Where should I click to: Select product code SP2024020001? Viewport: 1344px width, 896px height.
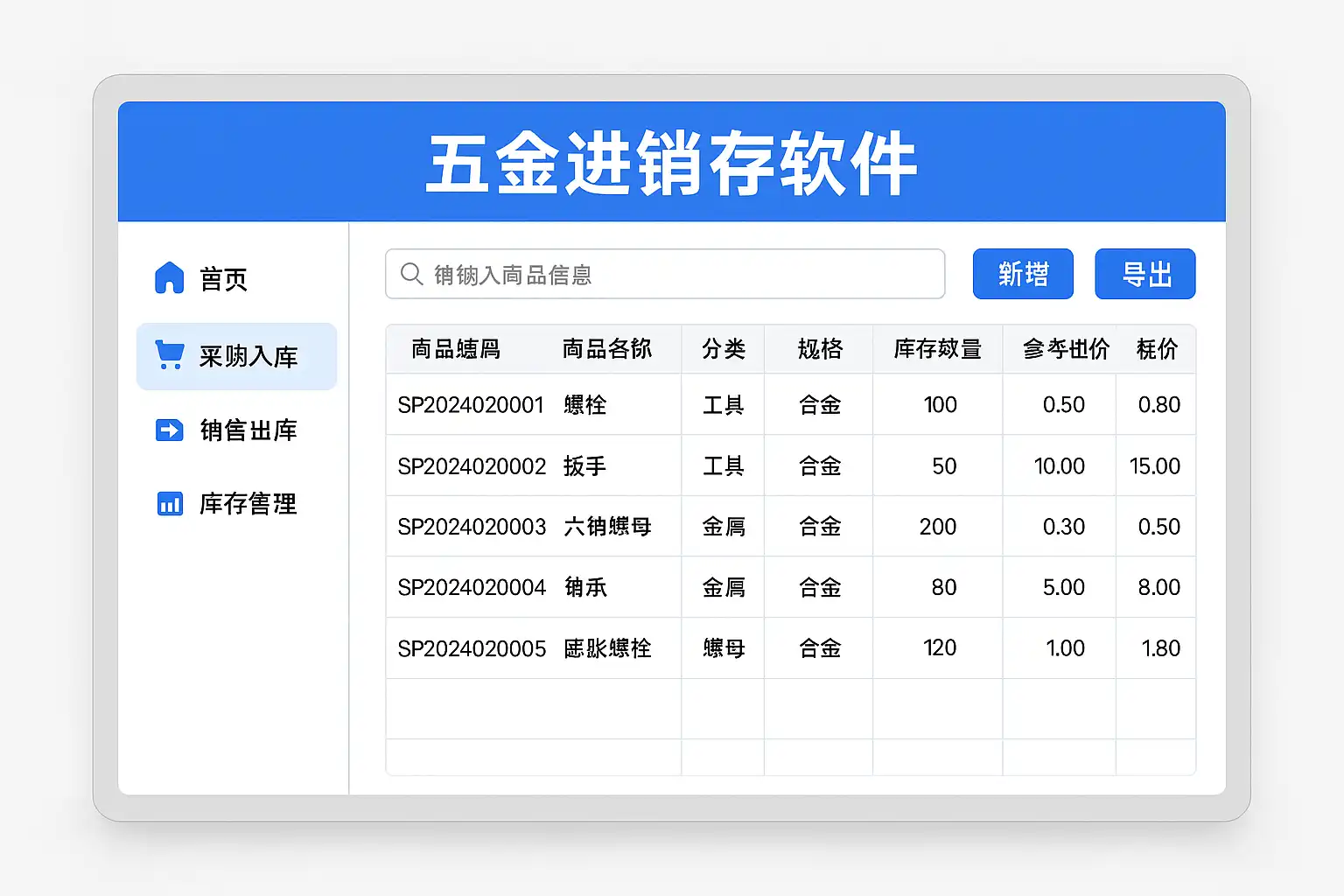coord(471,405)
